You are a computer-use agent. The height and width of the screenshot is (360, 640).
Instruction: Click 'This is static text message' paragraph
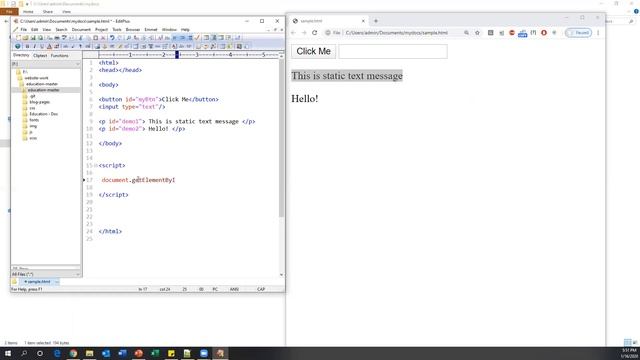347,76
